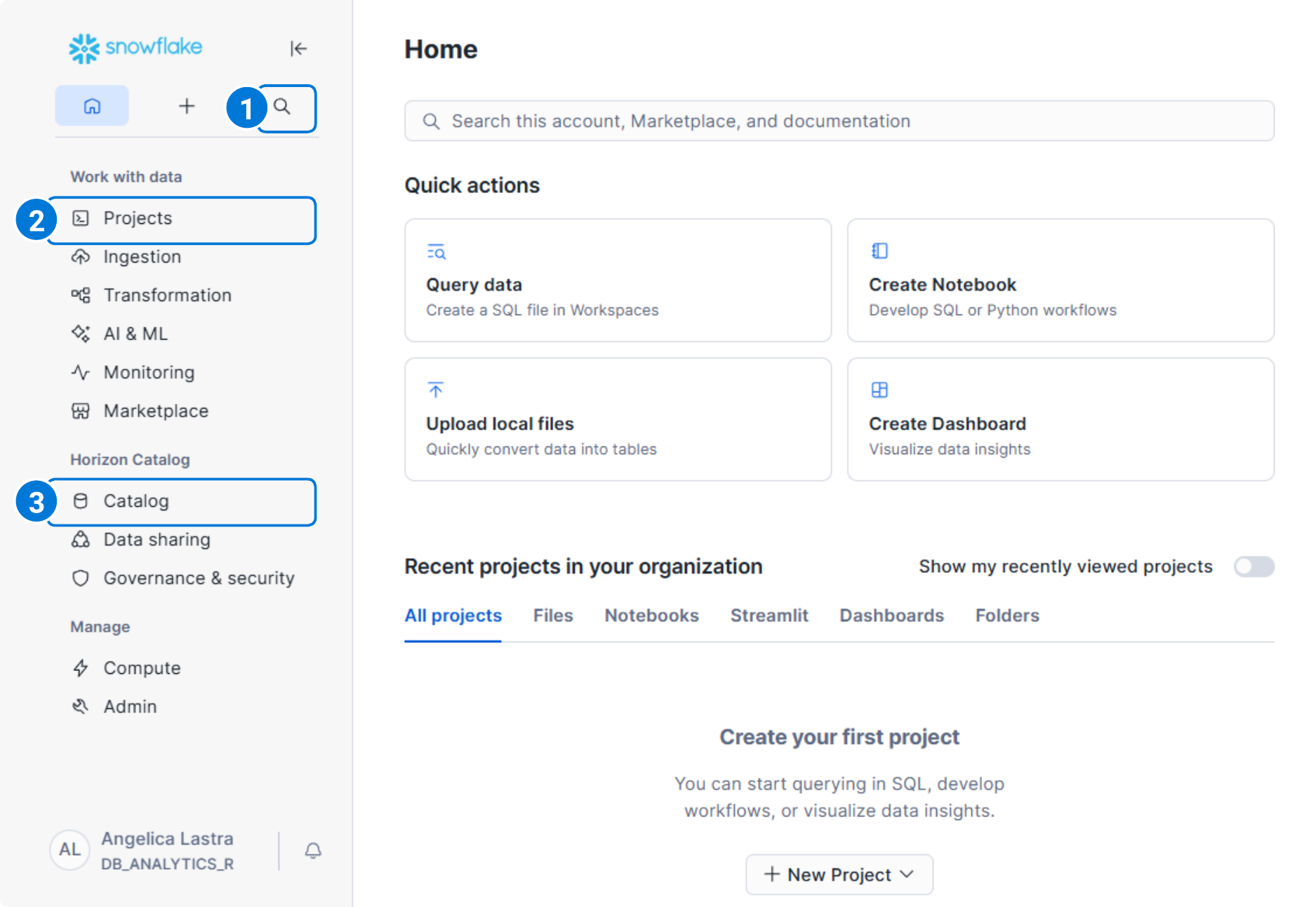Click the notification bell icon
The image size is (1316, 907).
(x=312, y=850)
